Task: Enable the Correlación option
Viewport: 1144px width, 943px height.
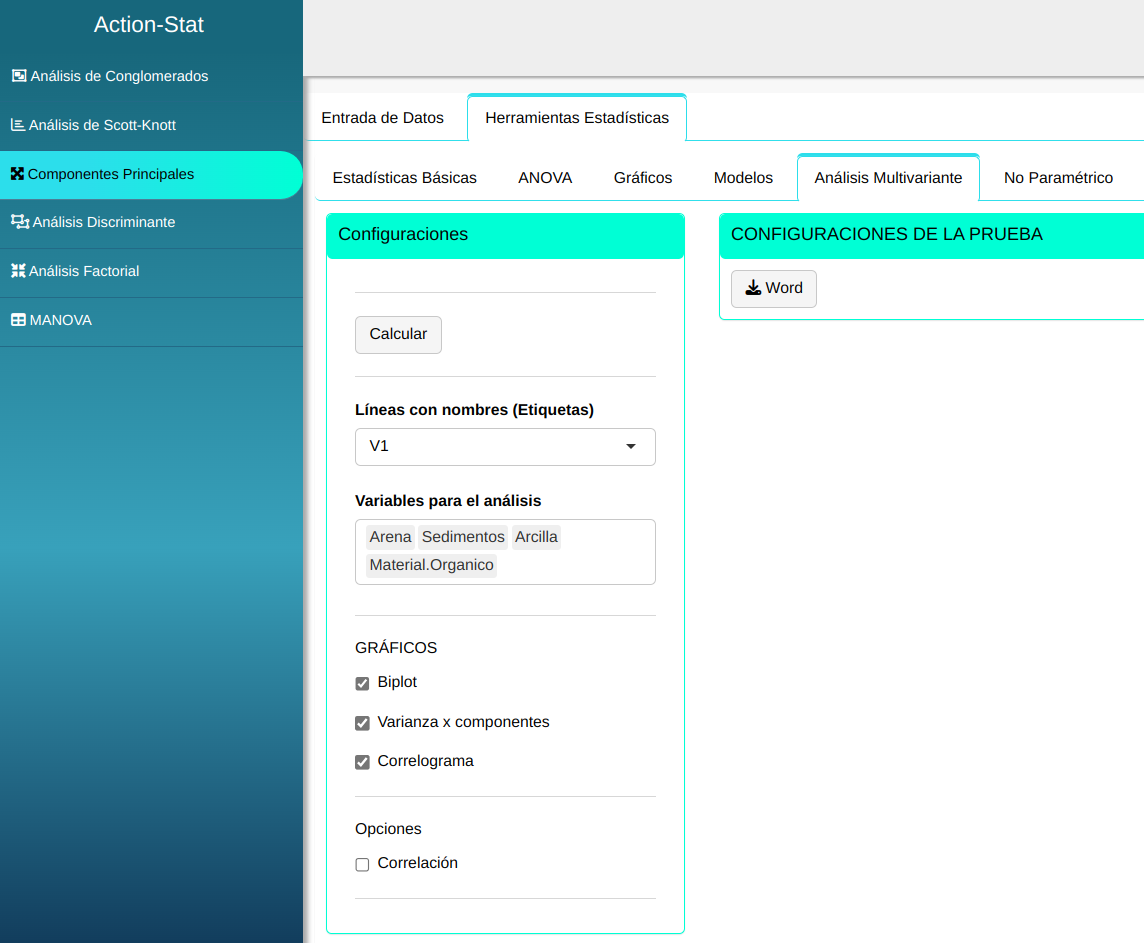Action: tap(362, 864)
